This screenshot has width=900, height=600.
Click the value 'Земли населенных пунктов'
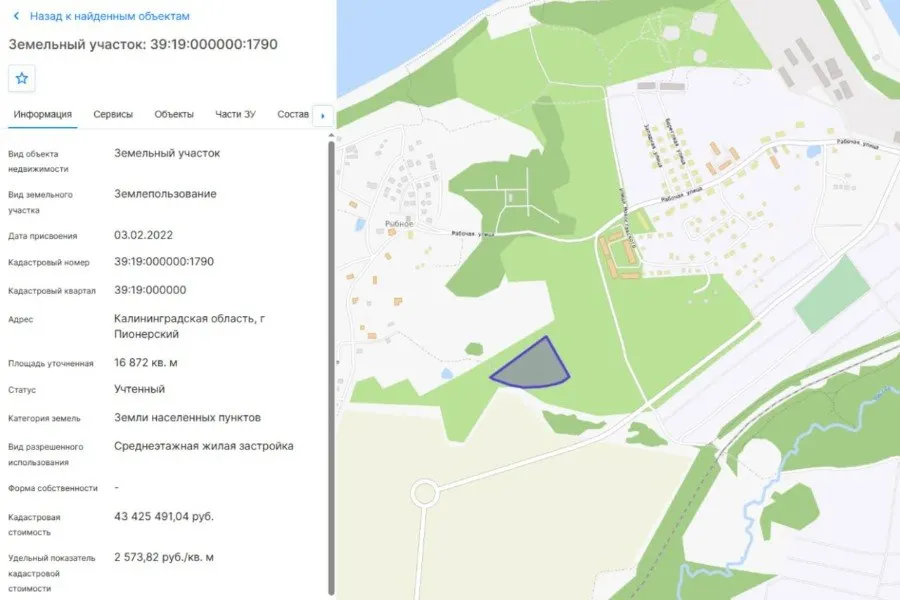point(187,417)
